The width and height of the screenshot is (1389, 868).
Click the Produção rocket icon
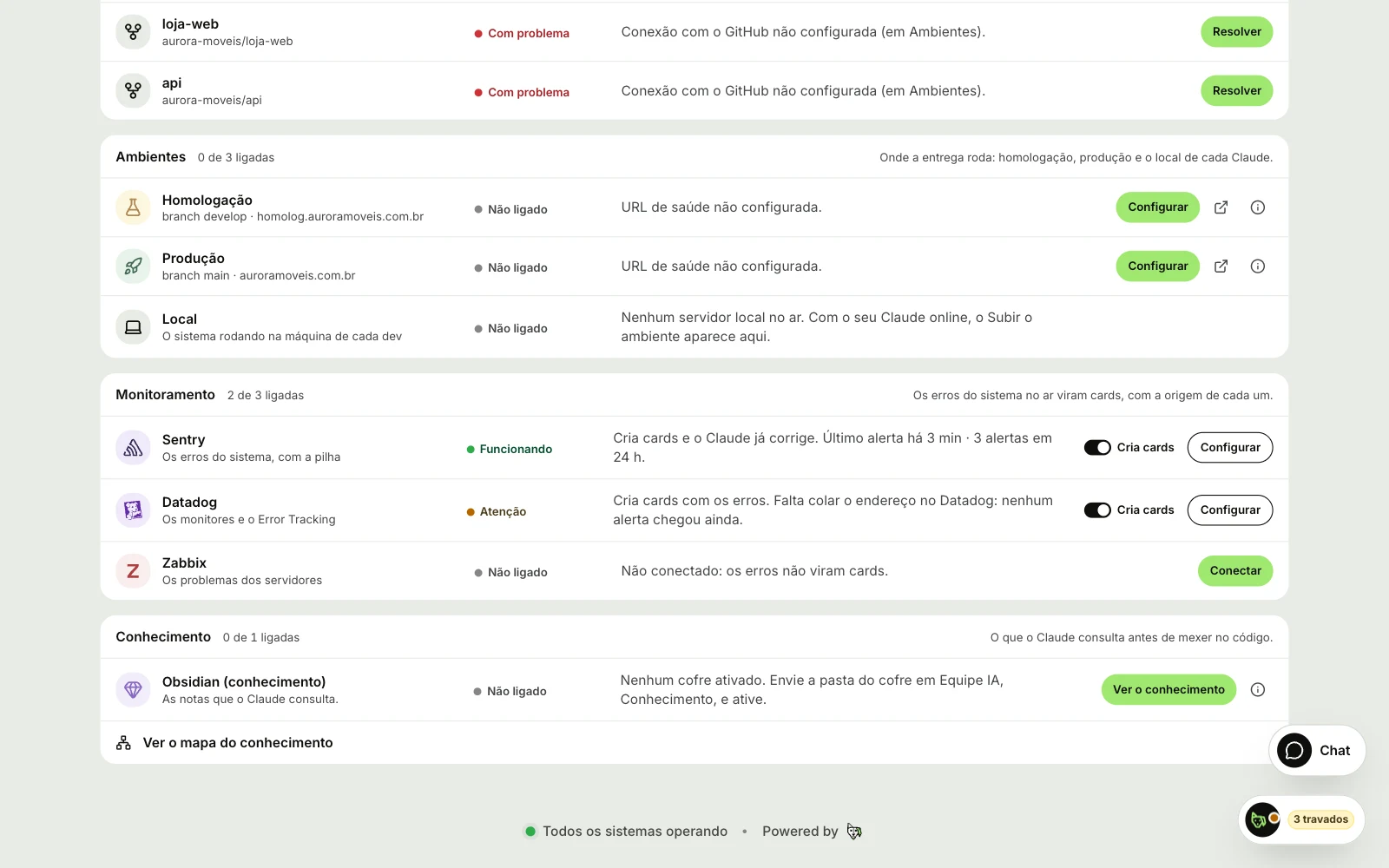pos(133,266)
